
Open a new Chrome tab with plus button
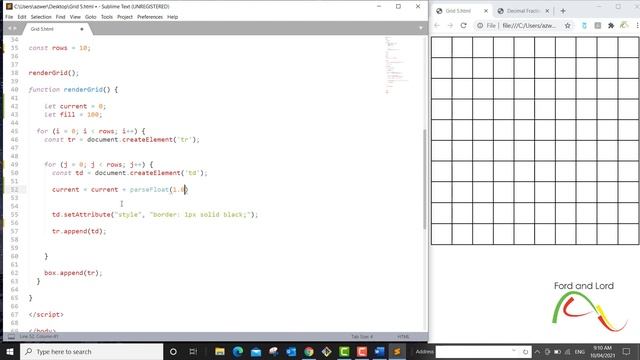(563, 11)
